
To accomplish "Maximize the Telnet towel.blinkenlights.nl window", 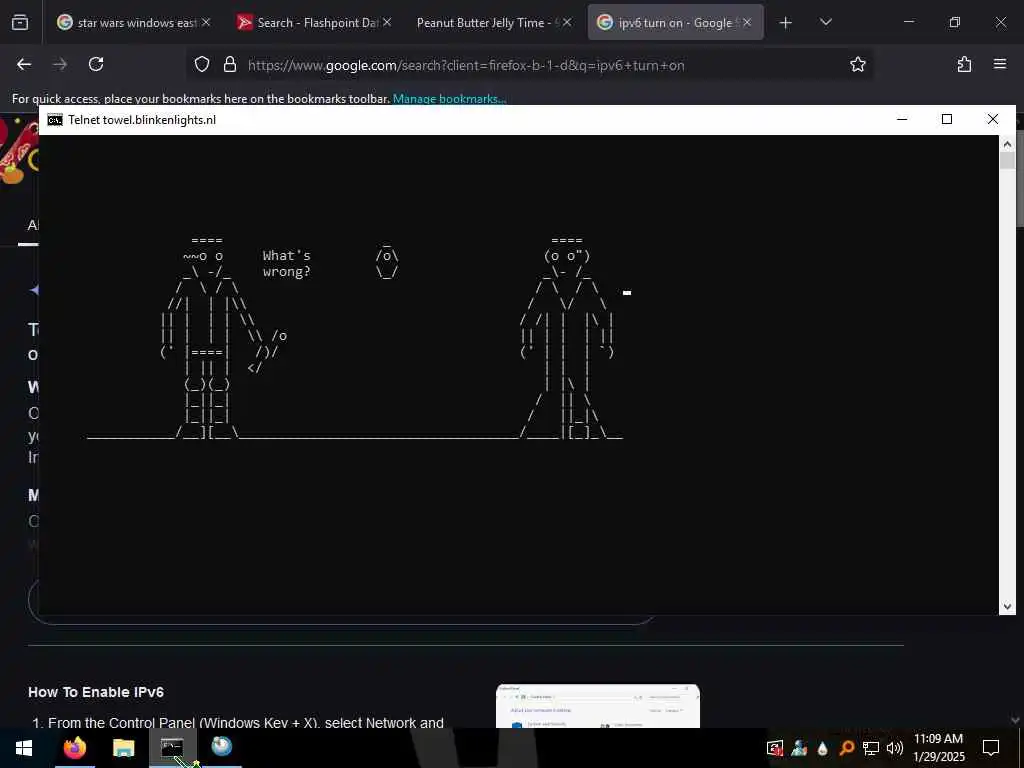I will pyautogui.click(x=947, y=120).
